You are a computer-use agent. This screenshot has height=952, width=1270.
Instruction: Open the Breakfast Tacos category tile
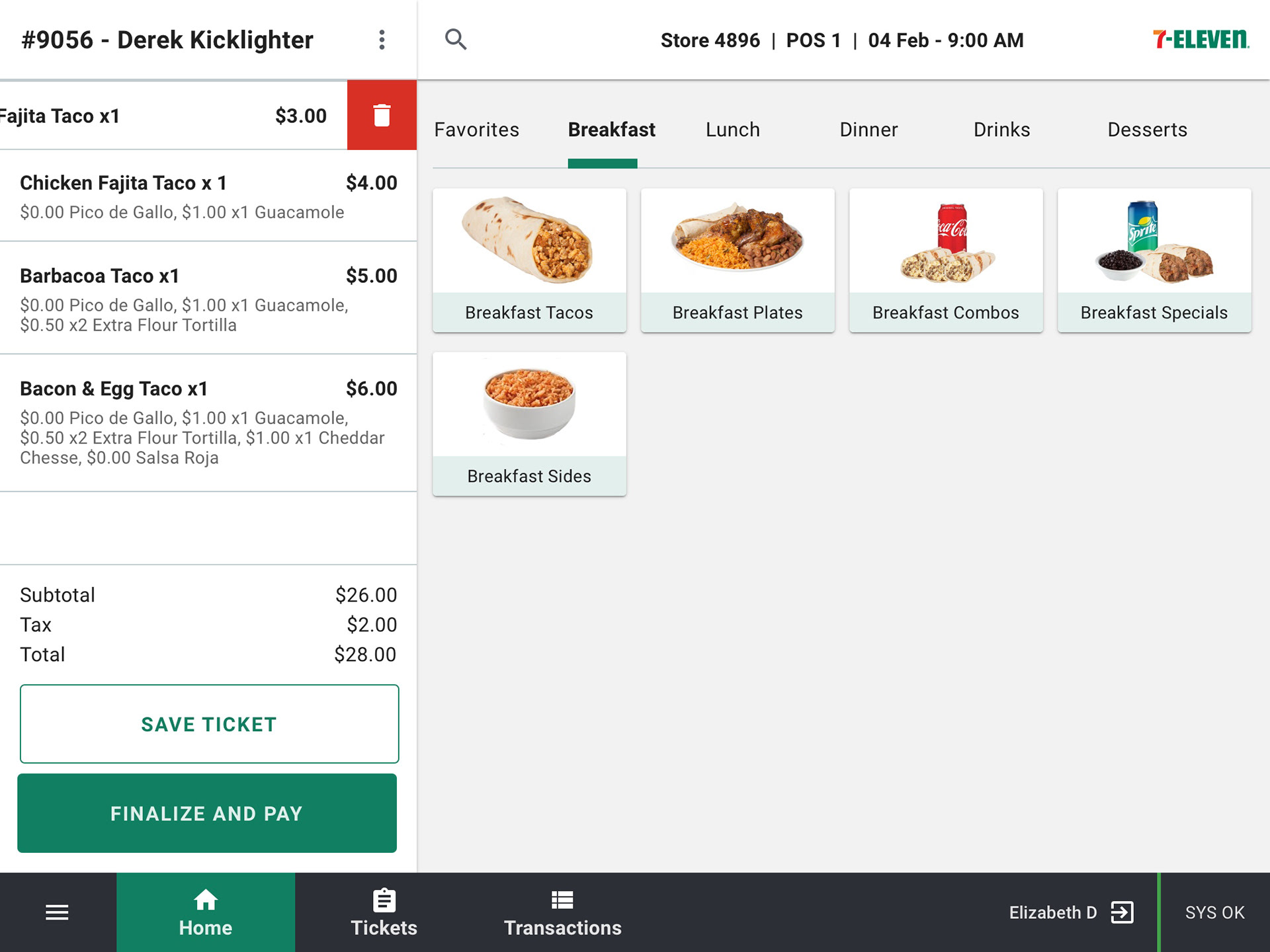pyautogui.click(x=529, y=260)
